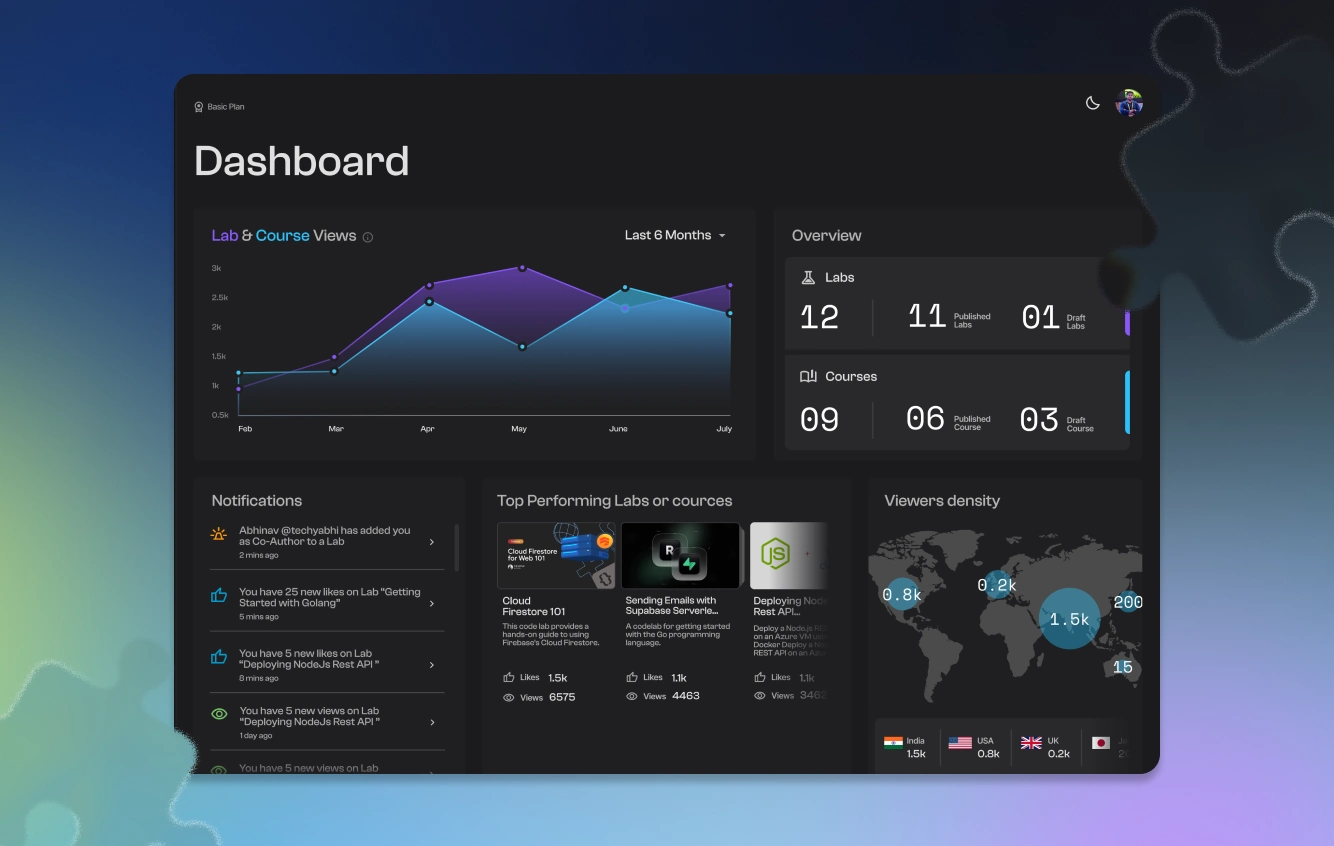Viewport: 1334px width, 846px height.
Task: Click the blue Course legend word
Action: pyautogui.click(x=283, y=236)
